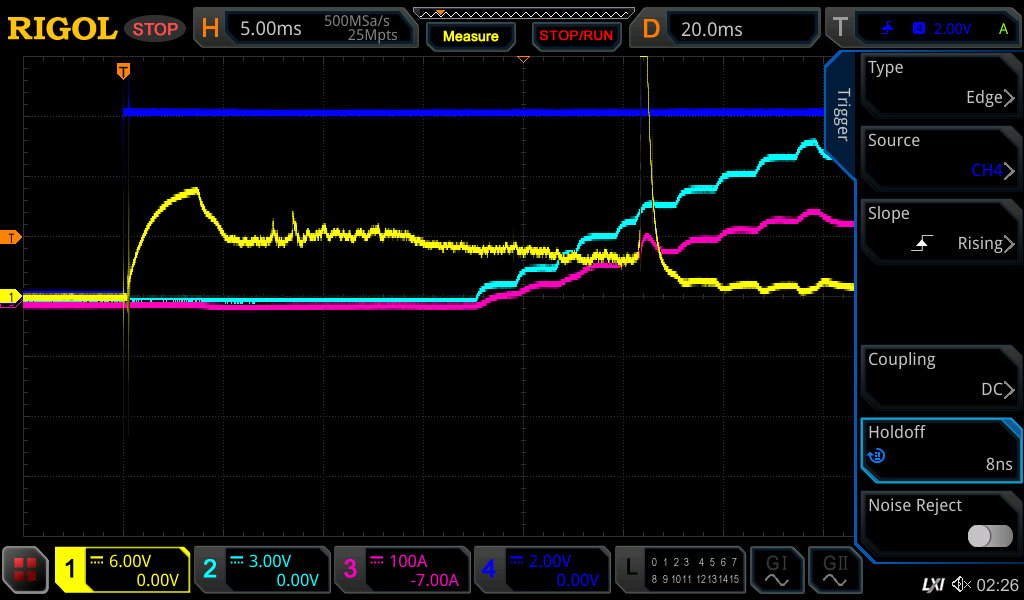Toggle the Noise Reject switch
The image size is (1024, 600).
click(989, 536)
